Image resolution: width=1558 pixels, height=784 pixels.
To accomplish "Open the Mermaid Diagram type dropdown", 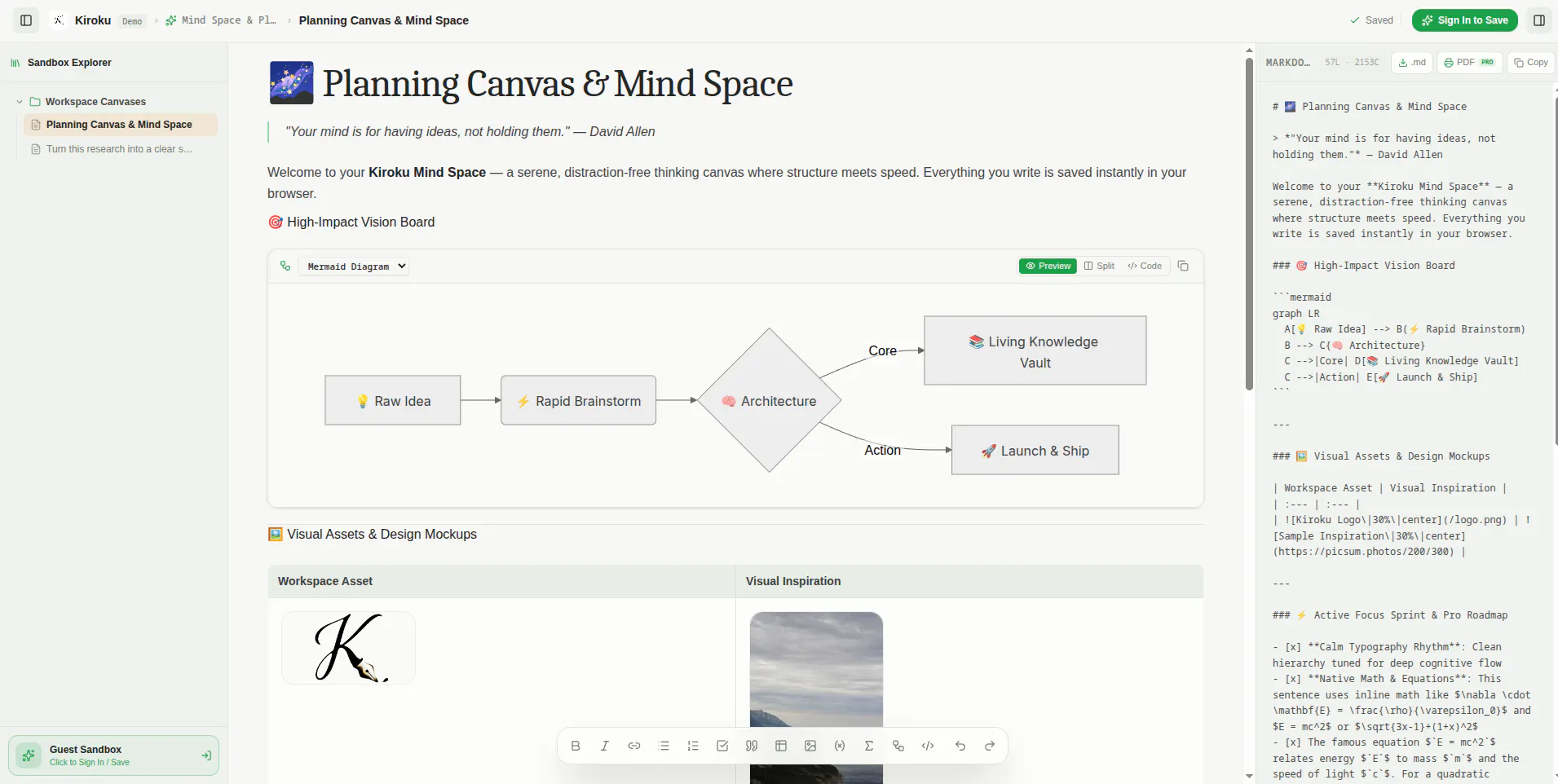I will click(x=353, y=266).
